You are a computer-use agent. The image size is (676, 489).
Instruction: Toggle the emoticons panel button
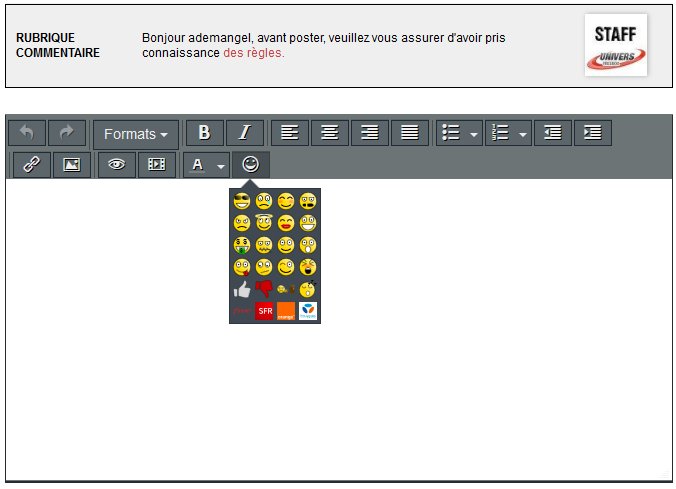click(251, 164)
